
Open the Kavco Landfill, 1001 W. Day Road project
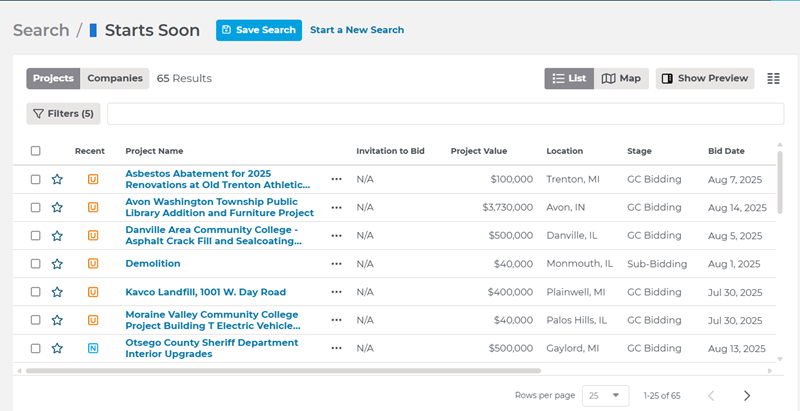pyautogui.click(x=206, y=292)
